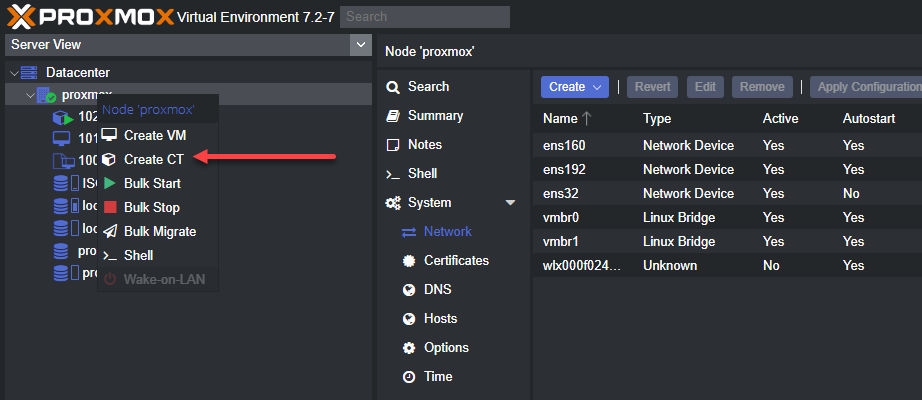
Task: Select the ens192 row
Action: (727, 169)
